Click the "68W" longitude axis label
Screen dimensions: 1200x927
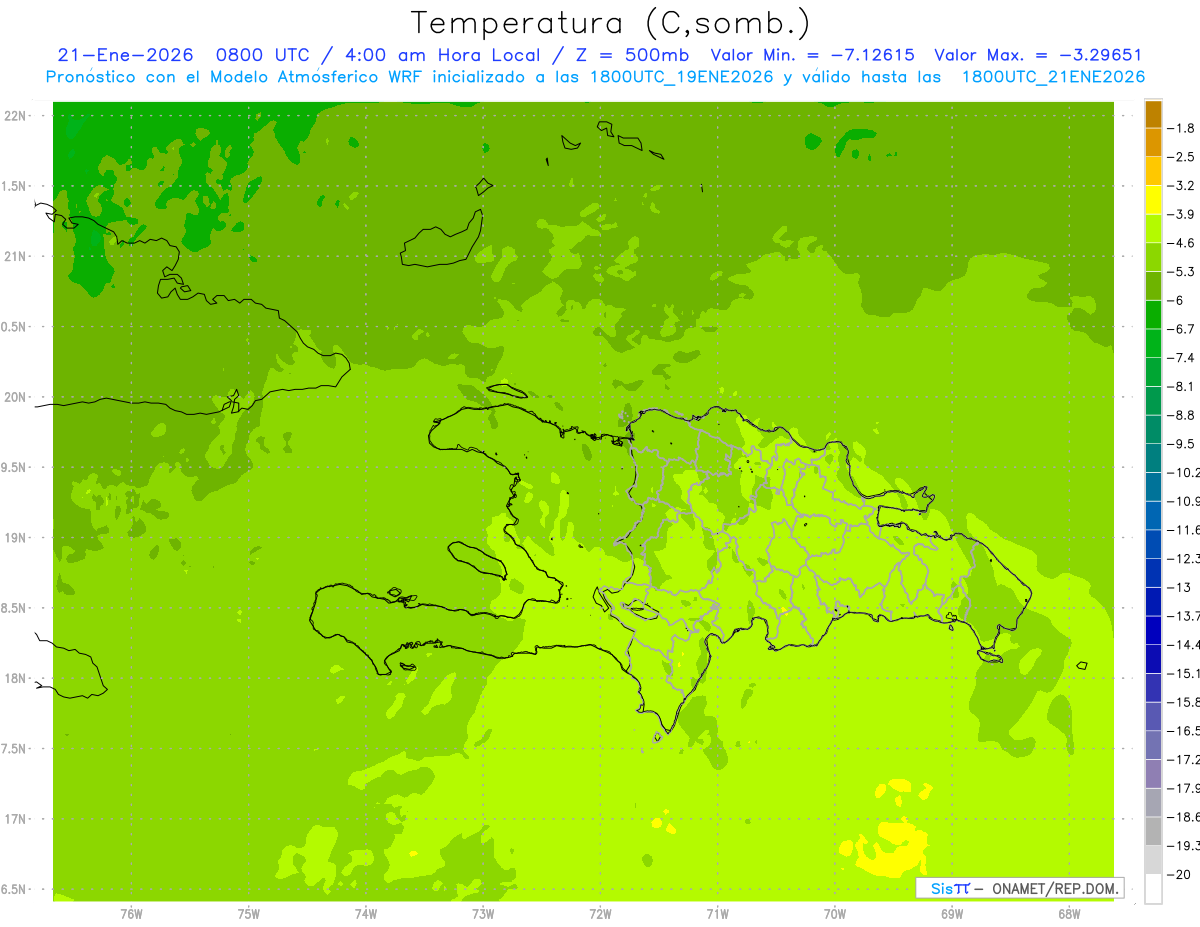(x=1069, y=913)
